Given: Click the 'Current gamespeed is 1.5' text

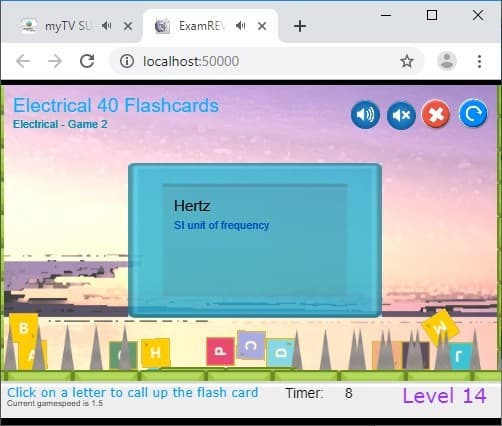Looking at the screenshot, I should tap(55, 403).
